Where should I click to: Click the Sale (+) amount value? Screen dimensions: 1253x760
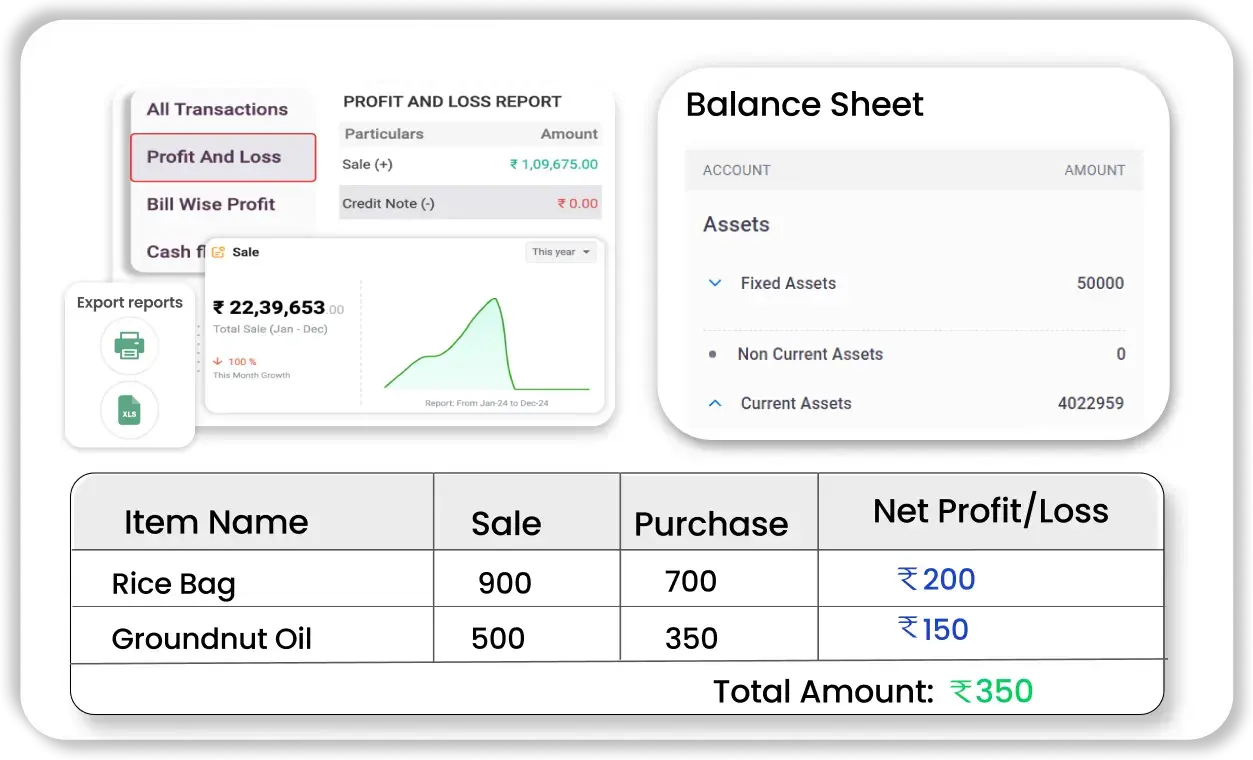coord(553,164)
